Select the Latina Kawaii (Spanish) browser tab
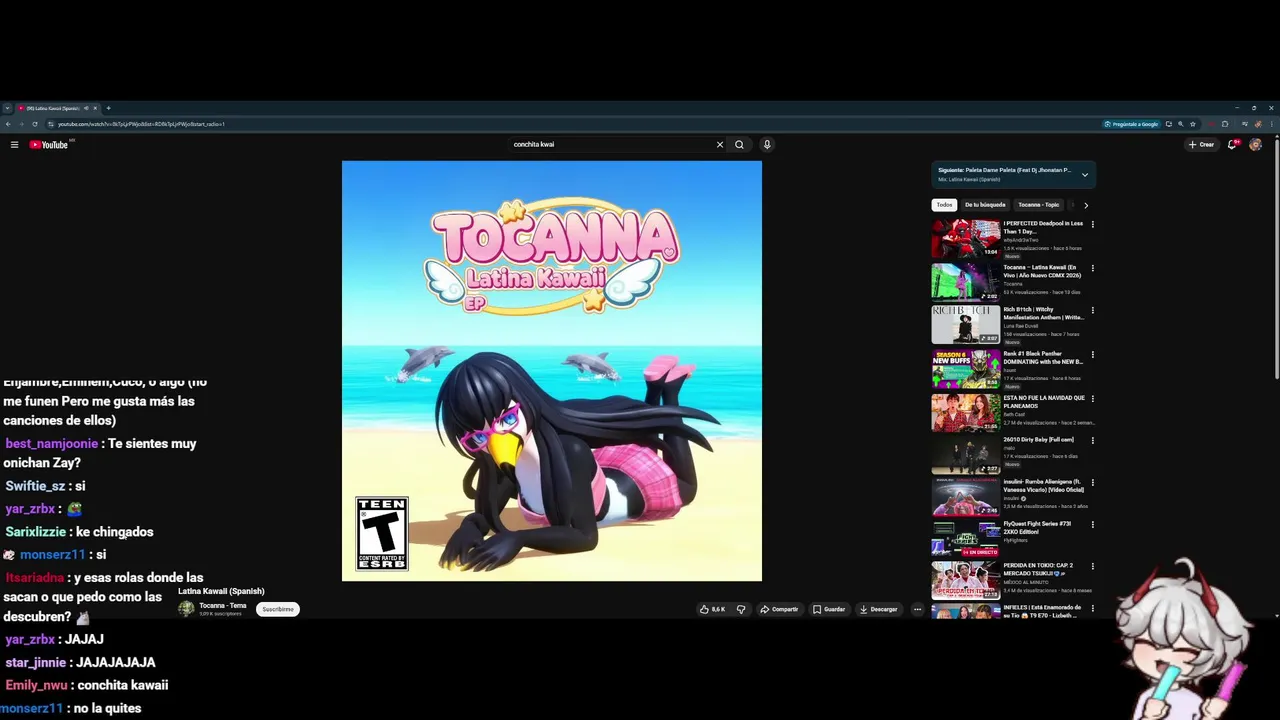Screen dimensions: 1280x720 point(57,108)
